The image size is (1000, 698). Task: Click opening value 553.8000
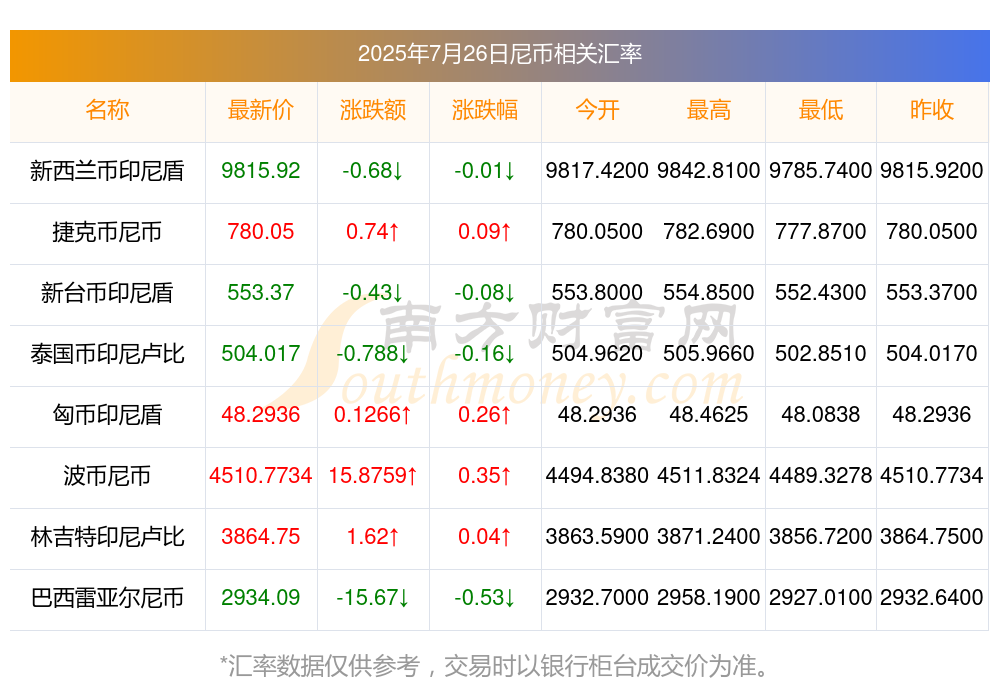pyautogui.click(x=597, y=292)
